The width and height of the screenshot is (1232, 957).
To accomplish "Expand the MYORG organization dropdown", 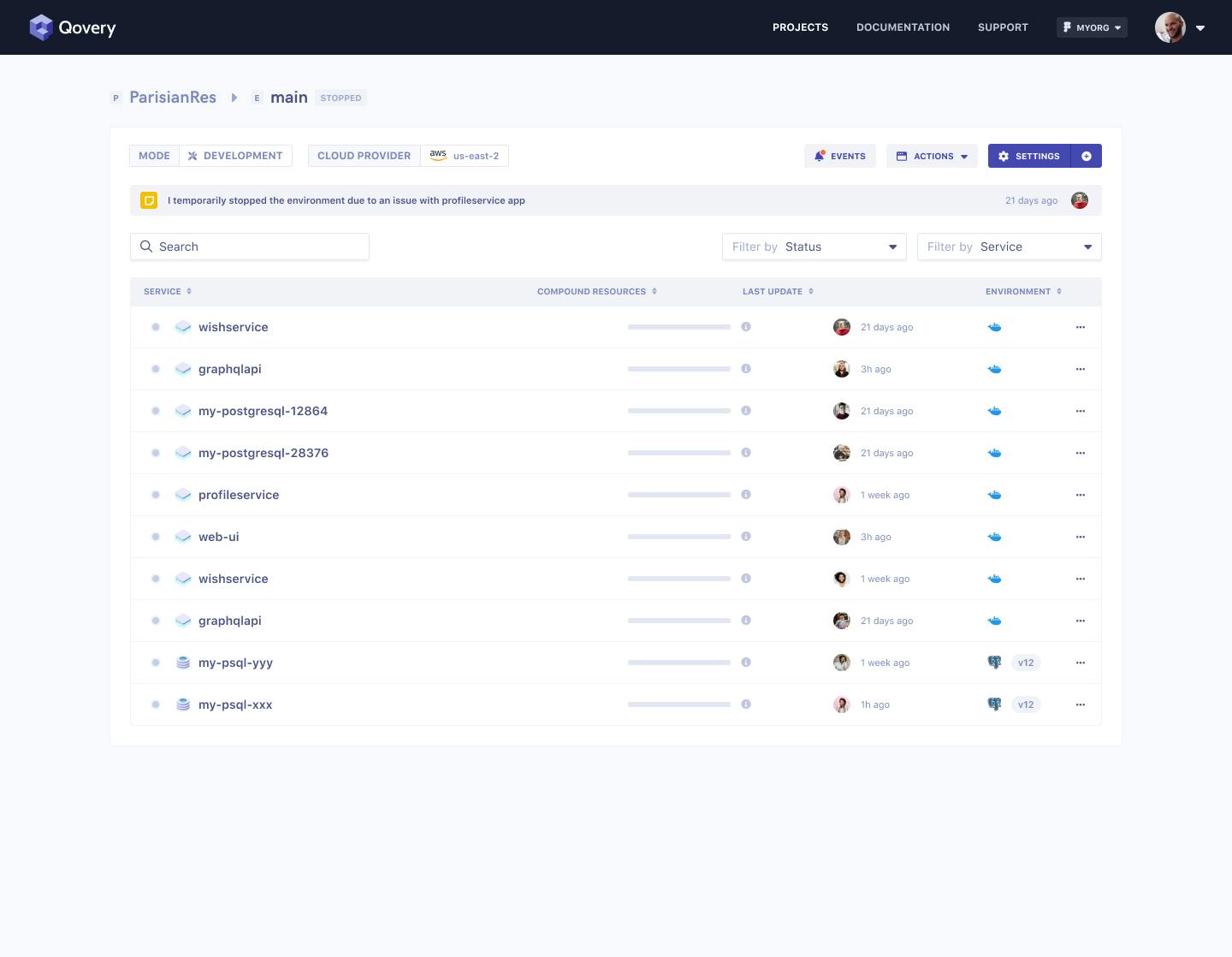I will coord(1092,27).
